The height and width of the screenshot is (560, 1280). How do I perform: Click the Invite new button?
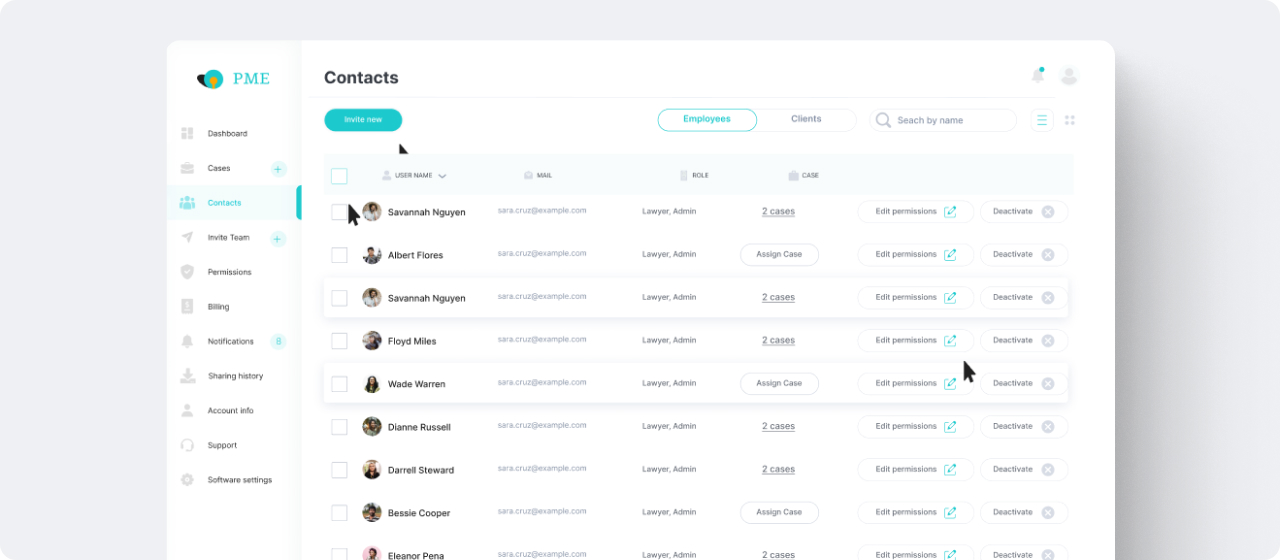(x=363, y=120)
